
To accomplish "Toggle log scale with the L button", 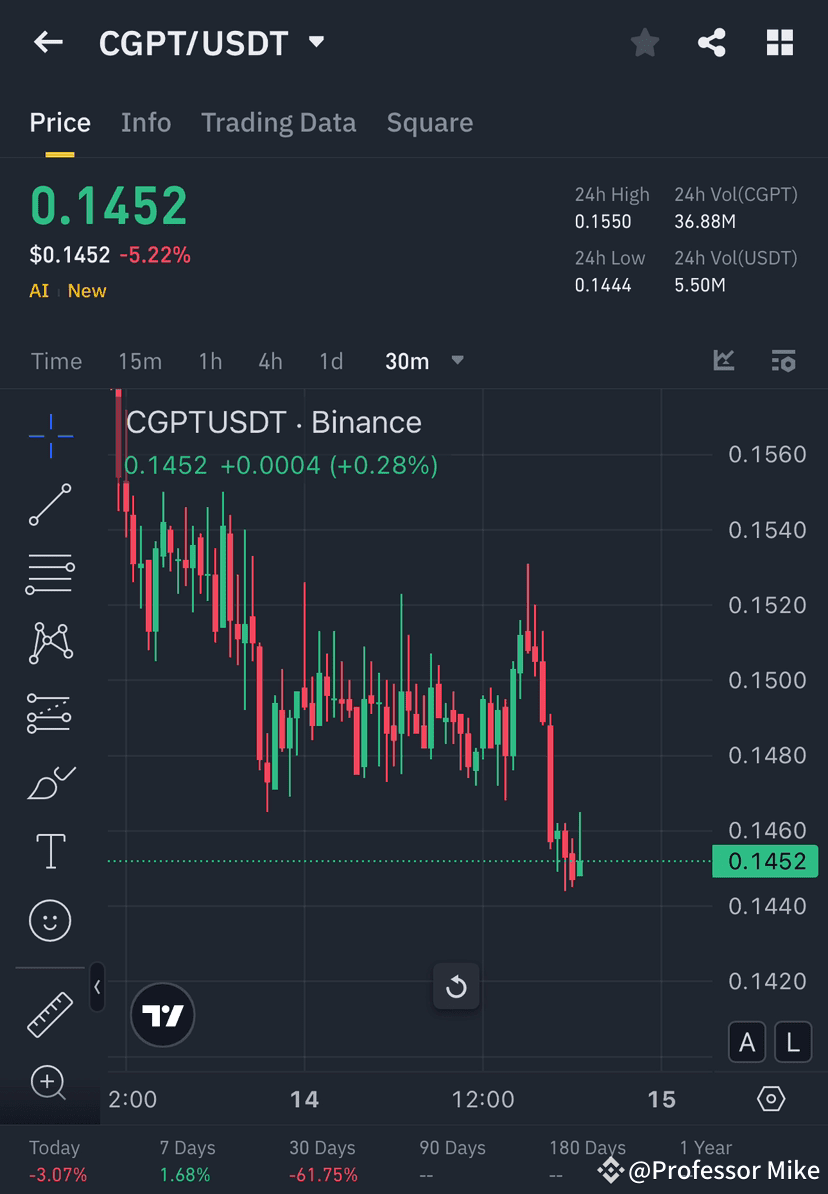I will tap(793, 1041).
